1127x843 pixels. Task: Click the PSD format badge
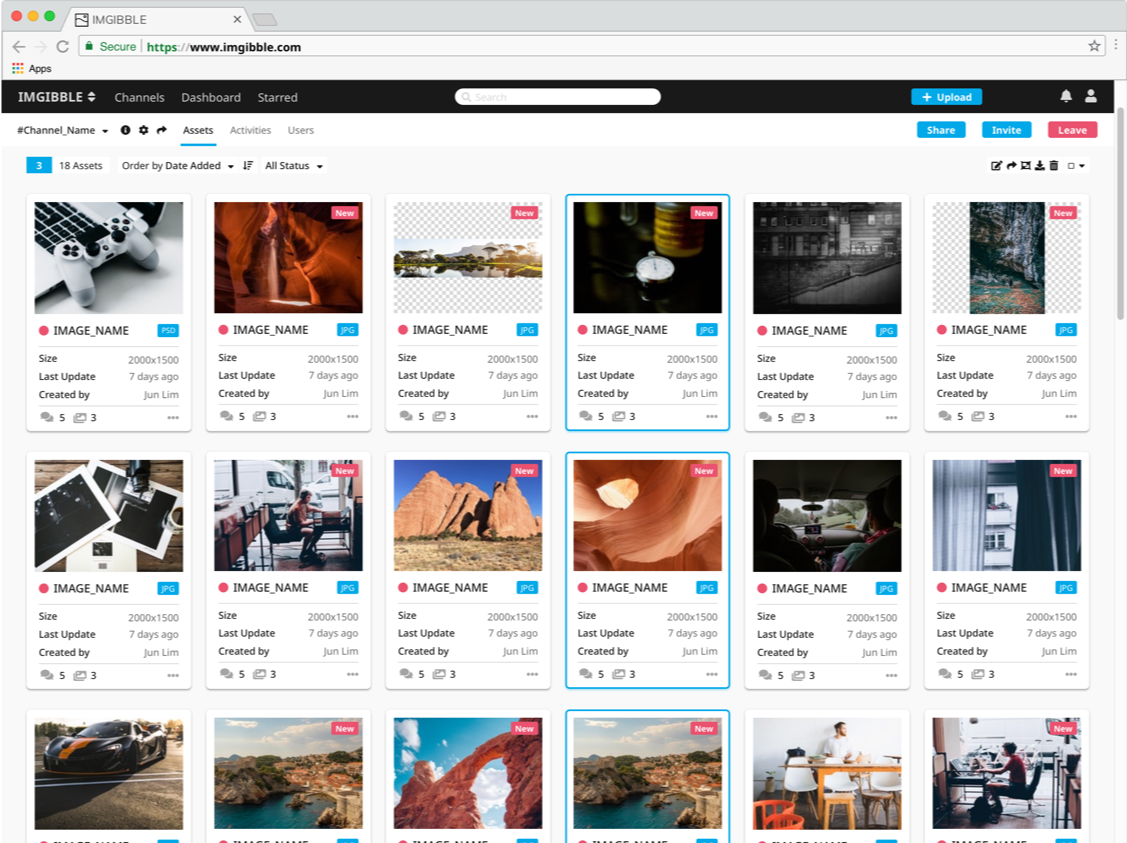coord(168,331)
